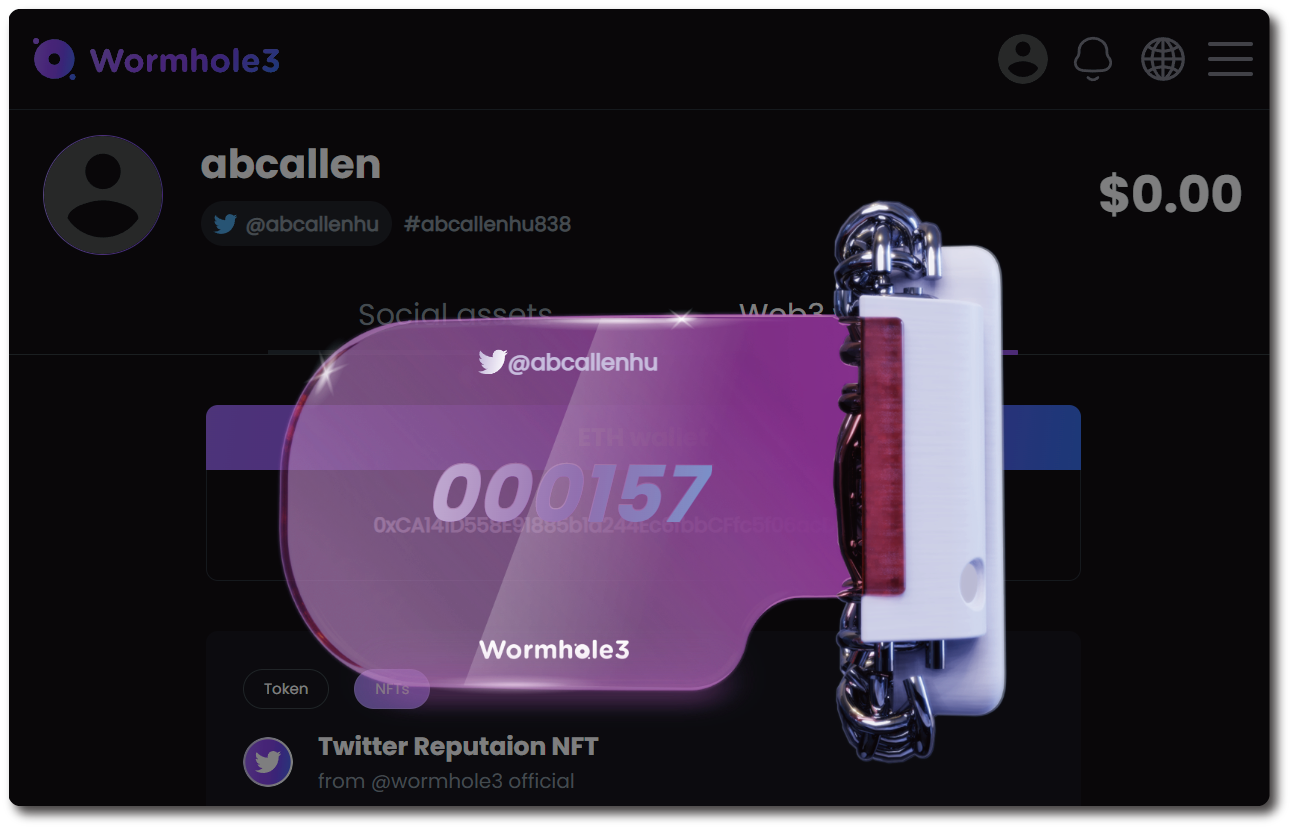Click the abcallen profile avatar
Image resolution: width=1292 pixels, height=829 pixels.
(x=103, y=195)
